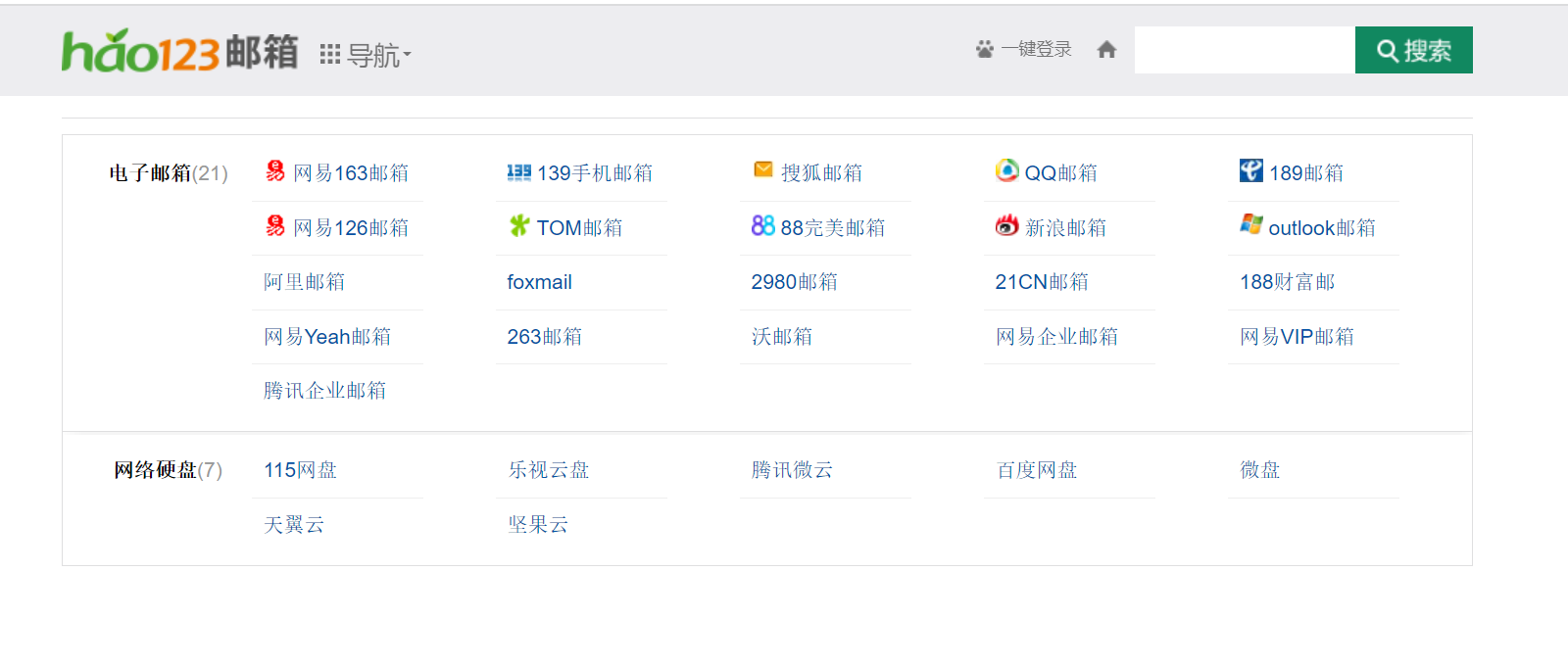The height and width of the screenshot is (667, 1568).
Task: Click the Sohu mail envelope icon
Action: coord(763,170)
